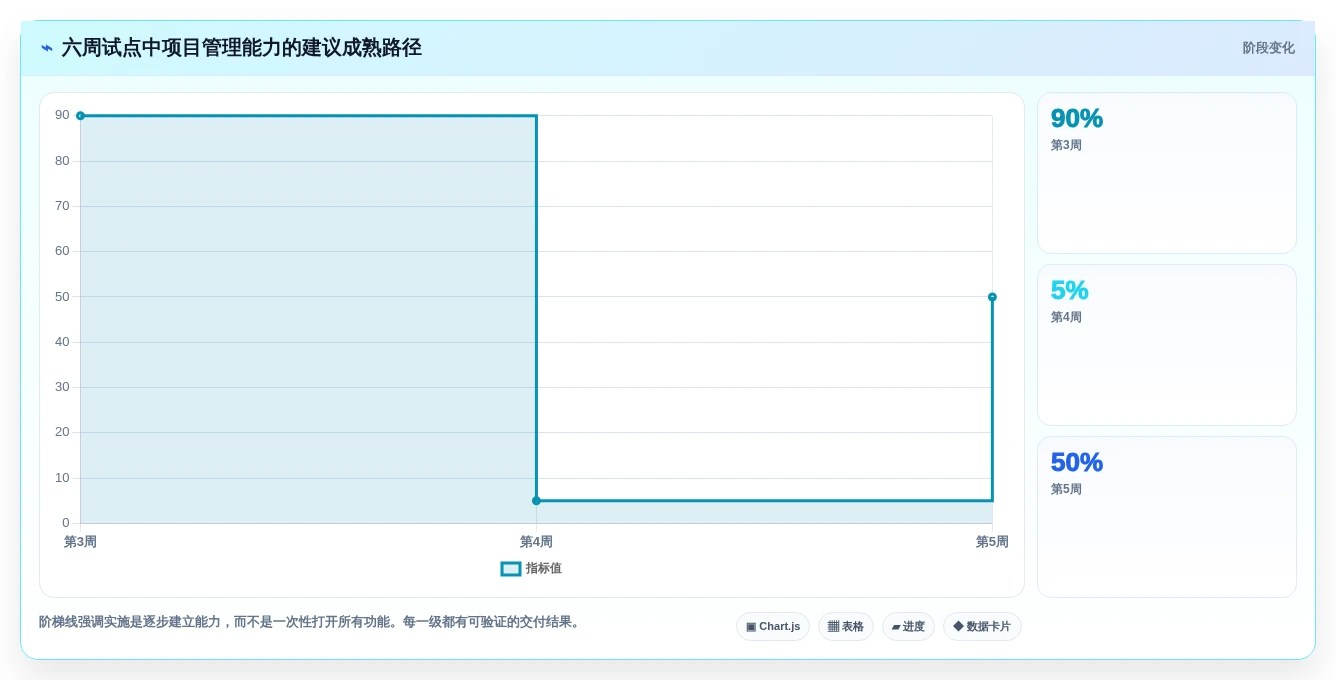Click the lightning icon beside the title

(47, 48)
